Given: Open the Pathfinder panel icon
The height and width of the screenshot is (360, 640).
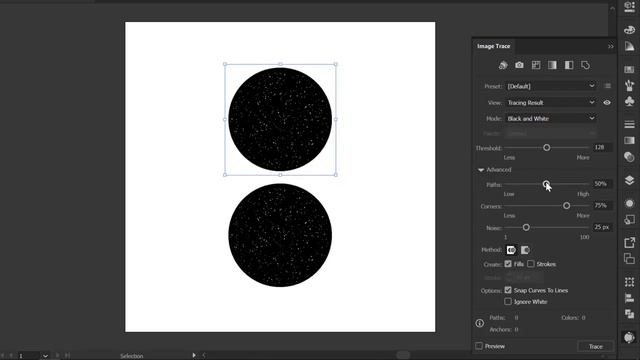Looking at the screenshot, I should [x=629, y=314].
